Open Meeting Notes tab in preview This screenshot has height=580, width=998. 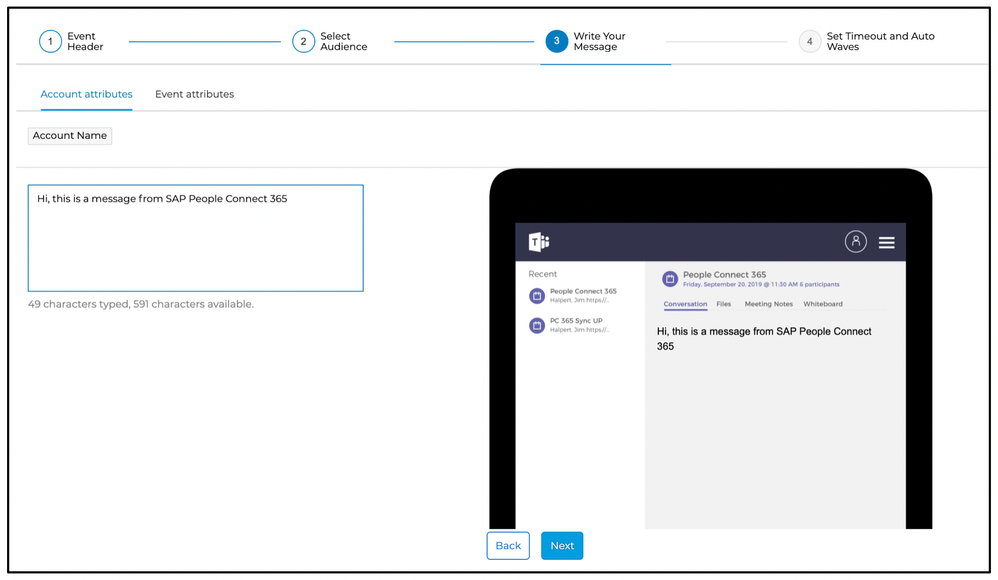[x=769, y=304]
